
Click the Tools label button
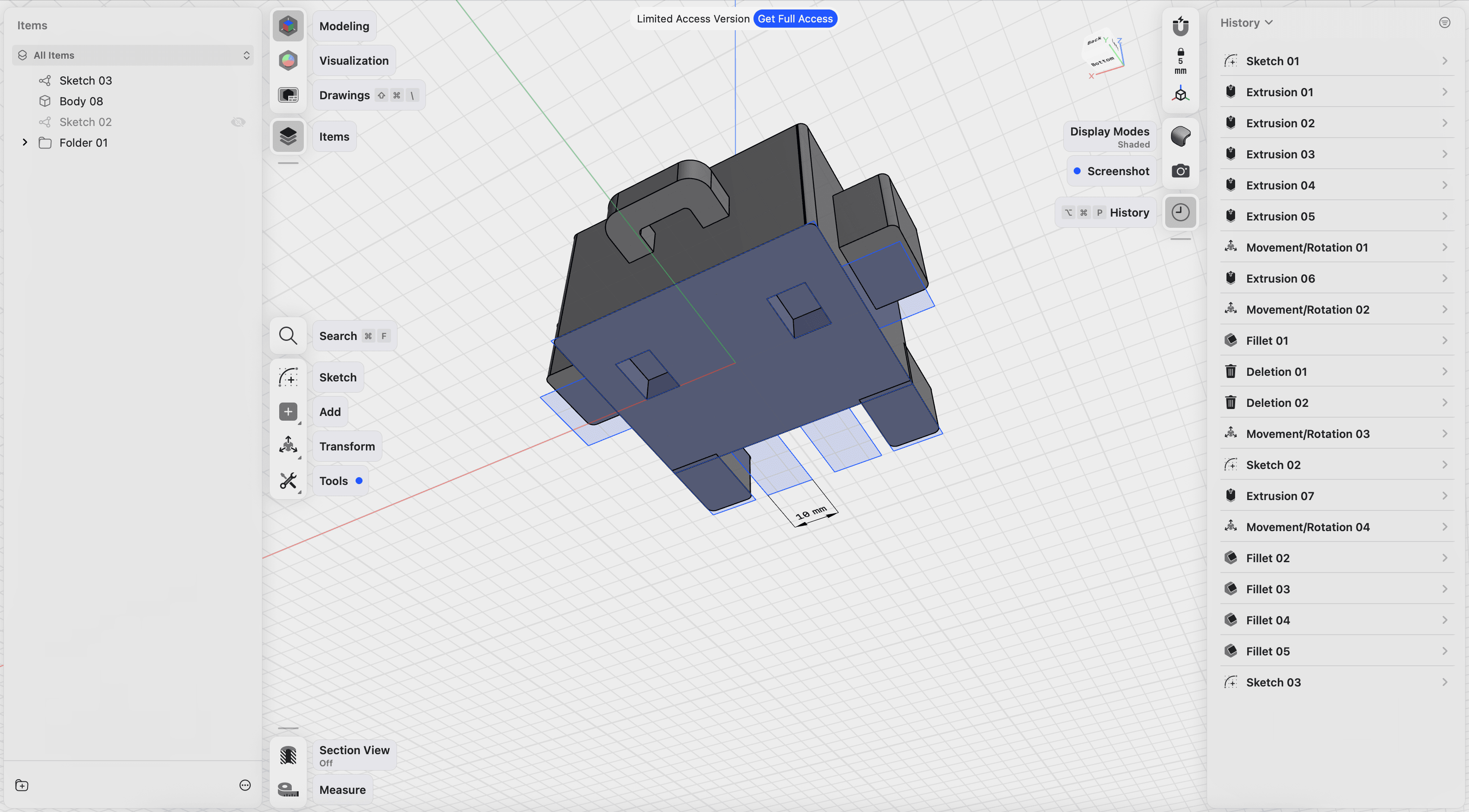[x=340, y=481]
